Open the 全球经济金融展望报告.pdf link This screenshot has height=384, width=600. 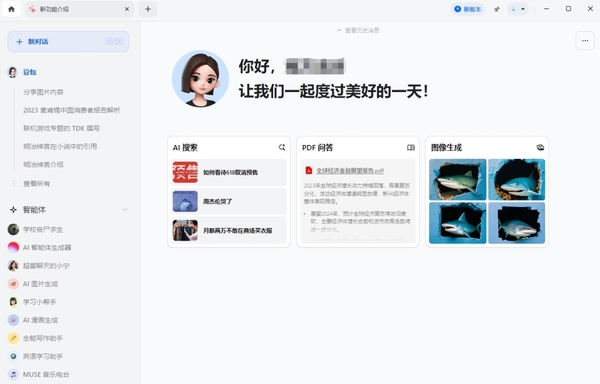[350, 171]
